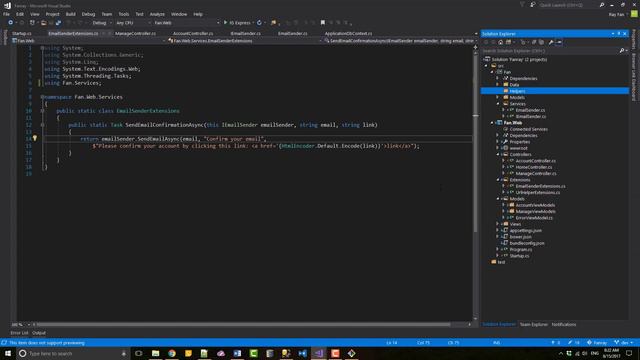
Task: Open Chrome from the Windows taskbar
Action: (x=172, y=353)
